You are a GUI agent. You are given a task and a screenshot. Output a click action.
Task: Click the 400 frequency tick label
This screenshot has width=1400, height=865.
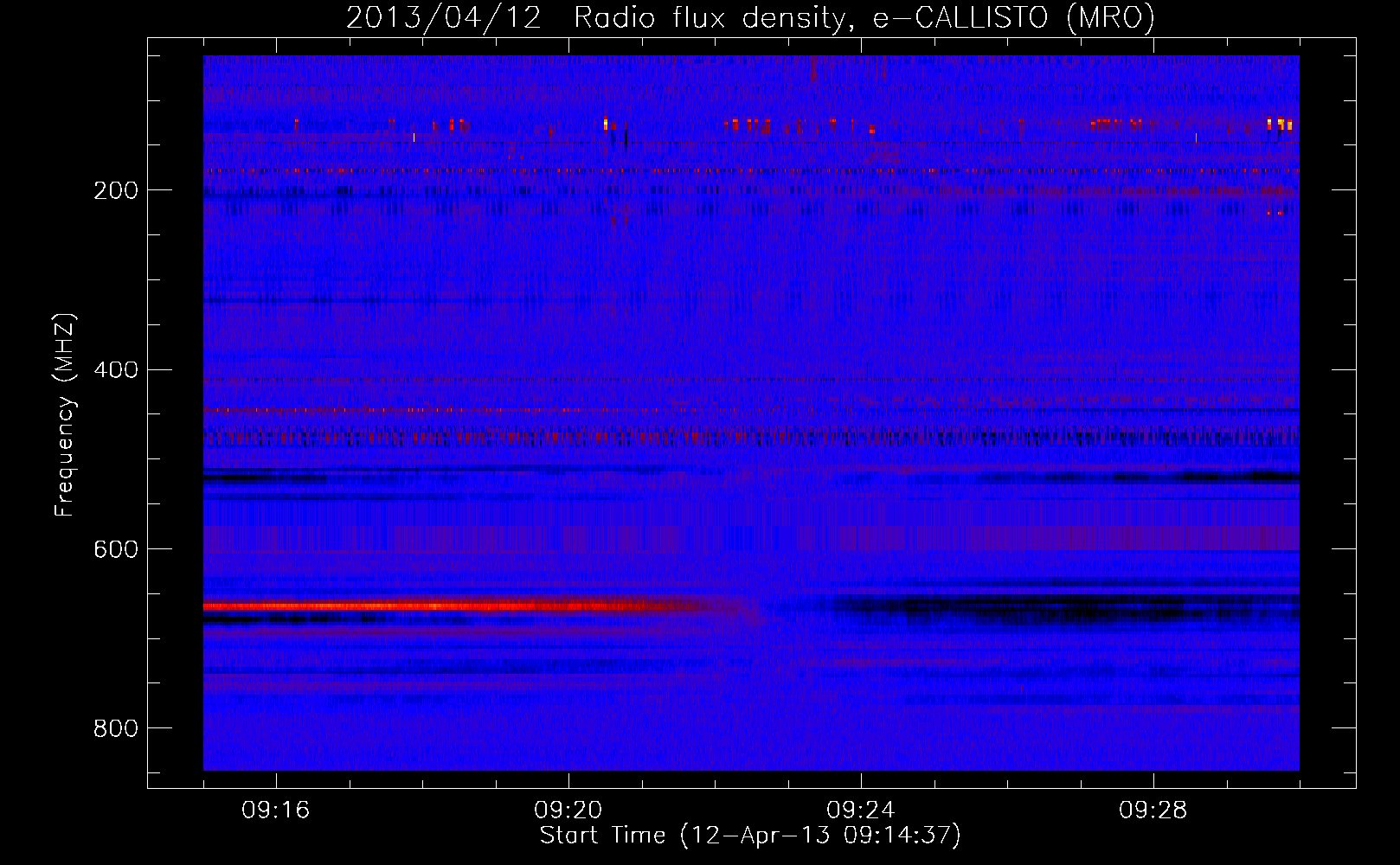point(116,370)
